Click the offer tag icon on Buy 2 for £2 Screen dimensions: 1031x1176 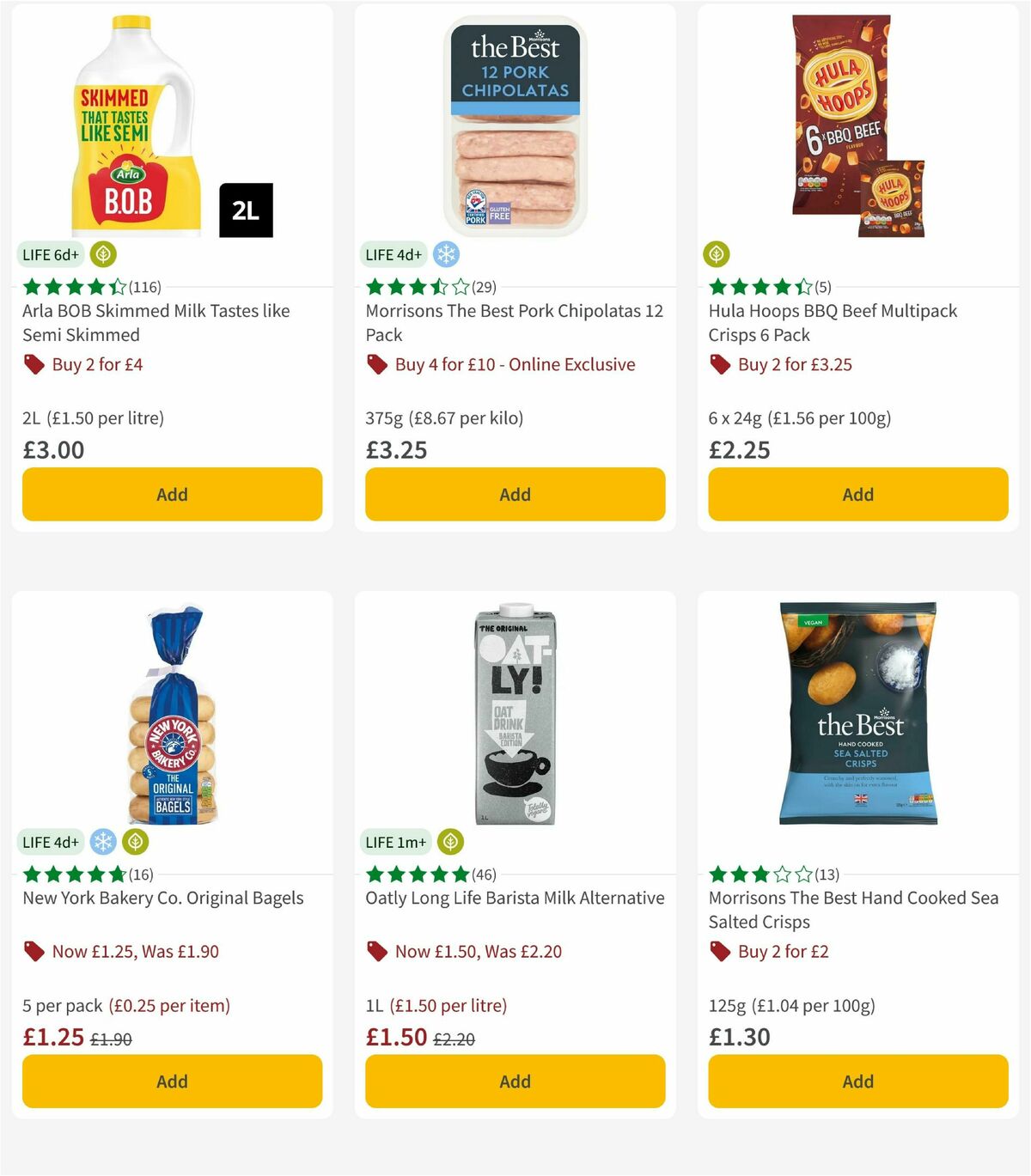pos(718,951)
